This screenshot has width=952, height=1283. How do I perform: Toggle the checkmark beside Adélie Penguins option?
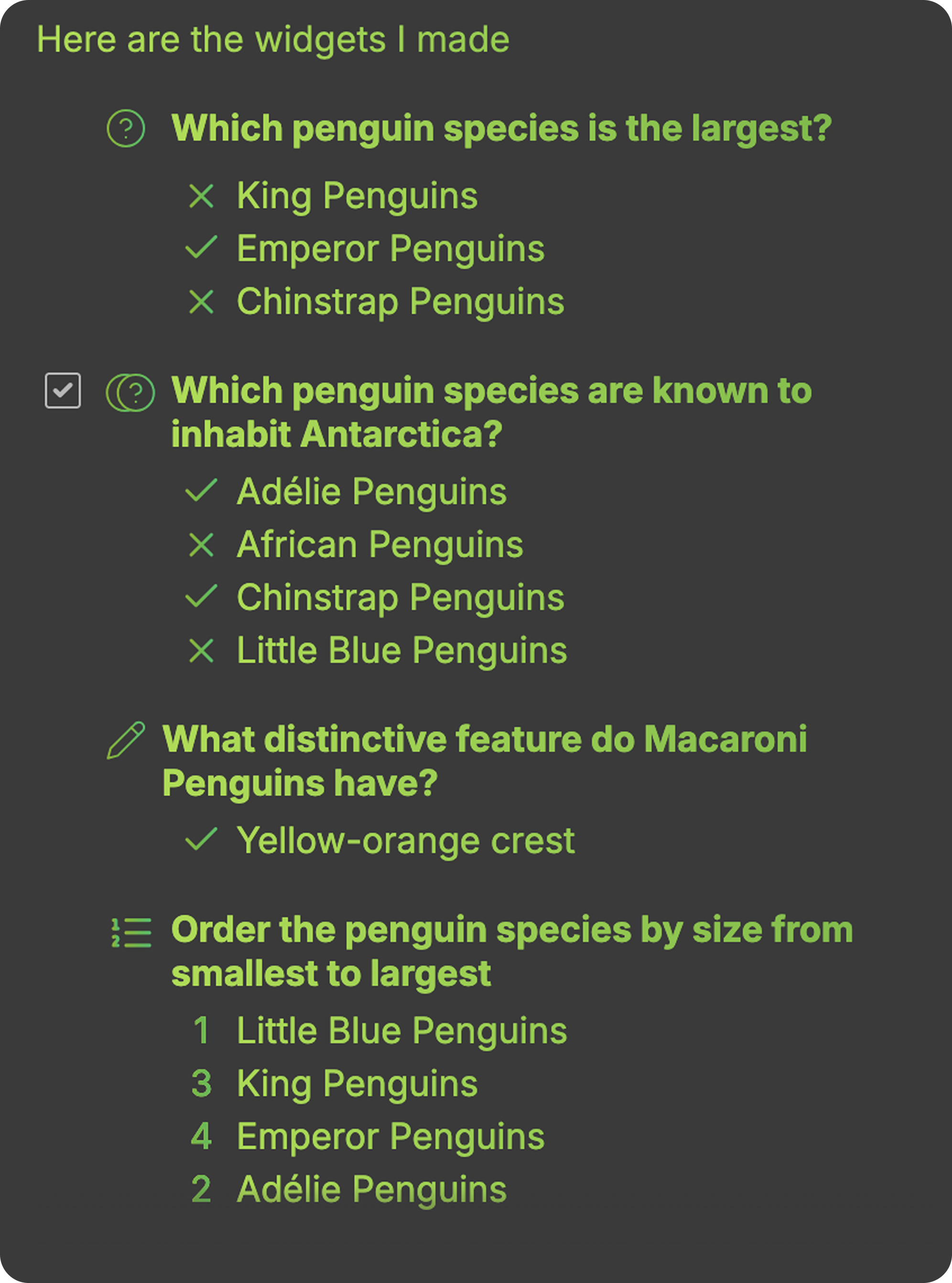pyautogui.click(x=201, y=490)
